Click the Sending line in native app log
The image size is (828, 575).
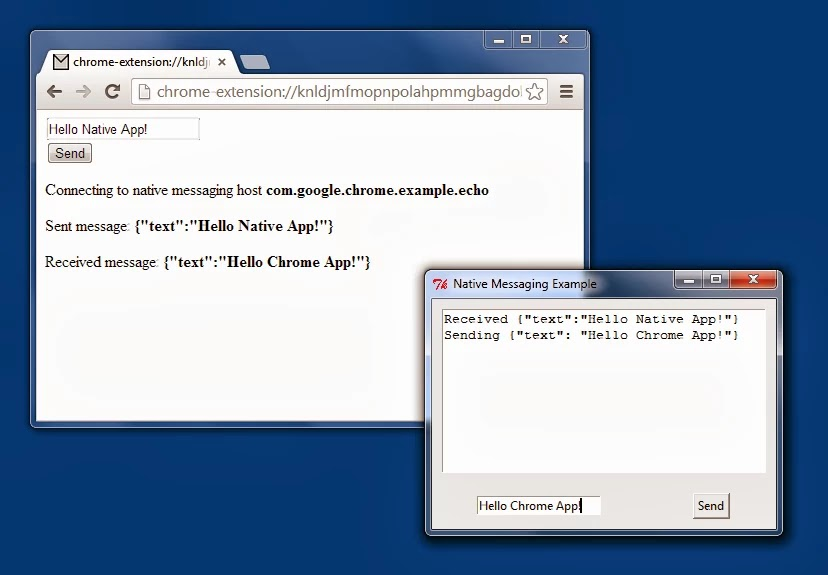tap(591, 335)
